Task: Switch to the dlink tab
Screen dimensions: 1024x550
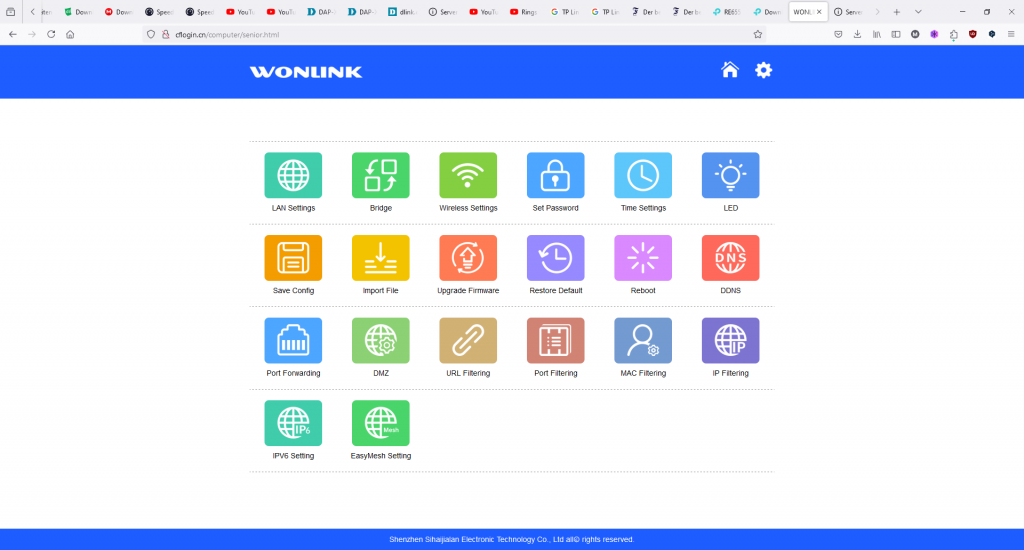Action: coord(402,12)
